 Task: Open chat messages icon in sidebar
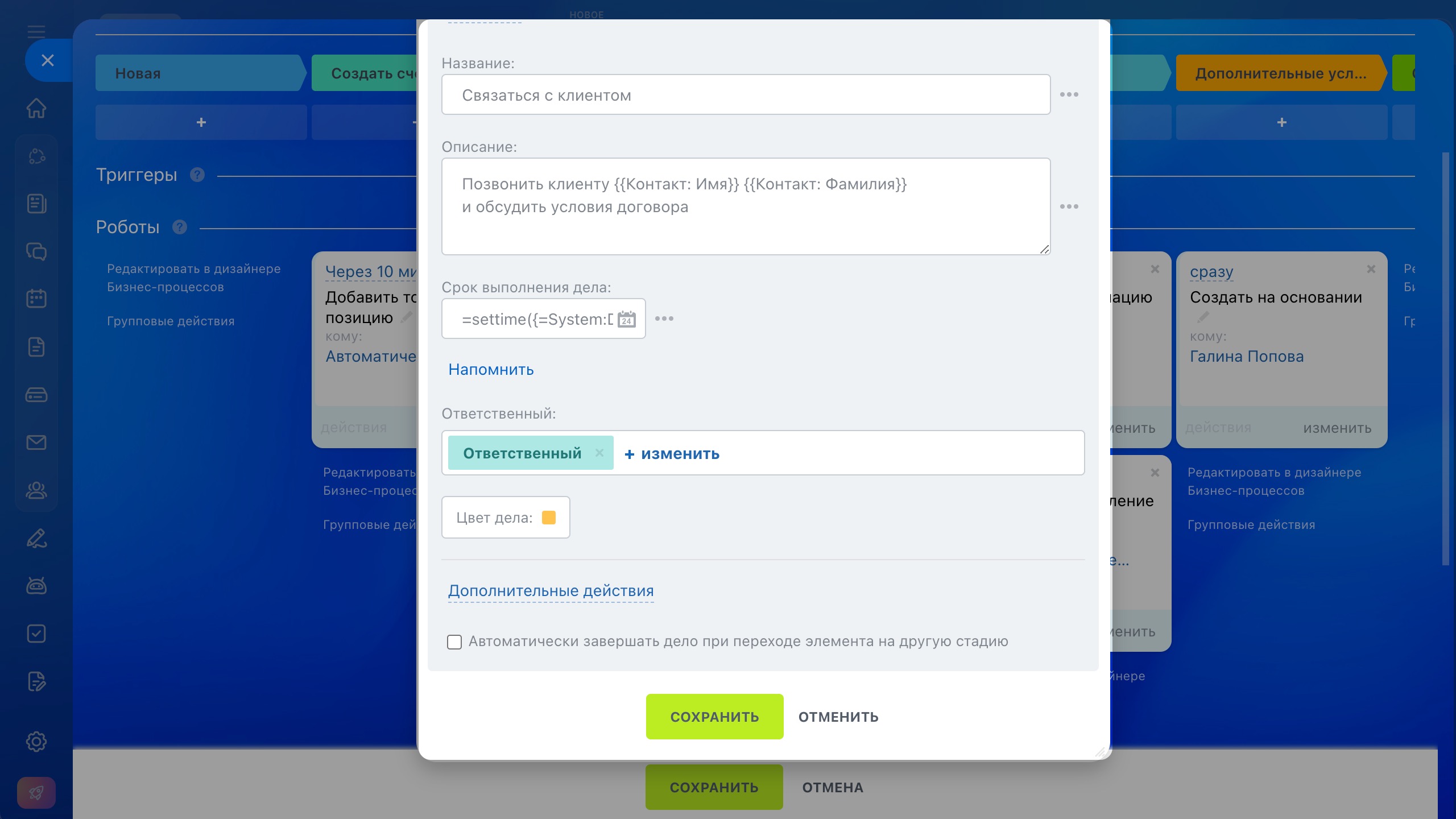pyautogui.click(x=36, y=251)
